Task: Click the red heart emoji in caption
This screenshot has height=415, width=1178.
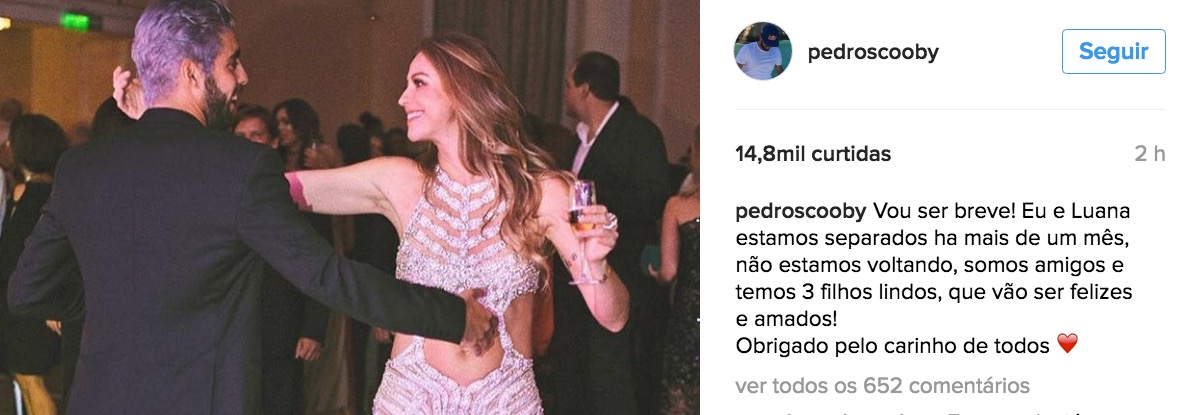Action: (1067, 344)
